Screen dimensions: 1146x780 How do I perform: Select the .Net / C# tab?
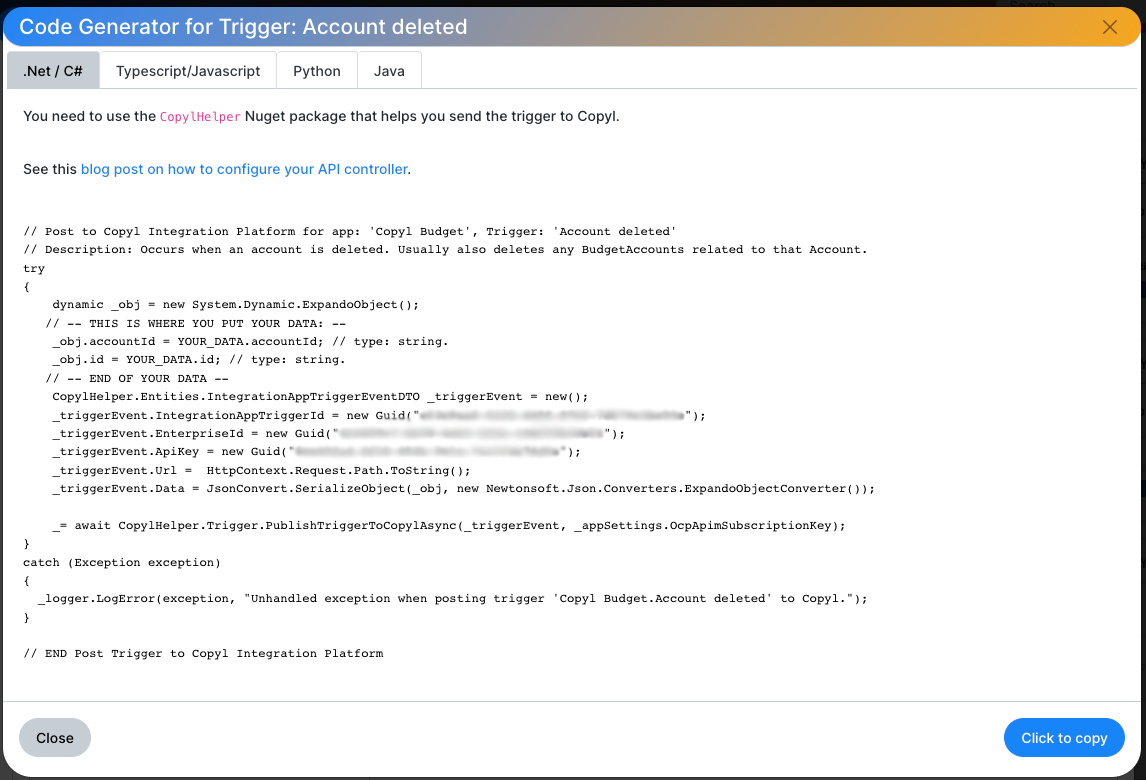[53, 71]
